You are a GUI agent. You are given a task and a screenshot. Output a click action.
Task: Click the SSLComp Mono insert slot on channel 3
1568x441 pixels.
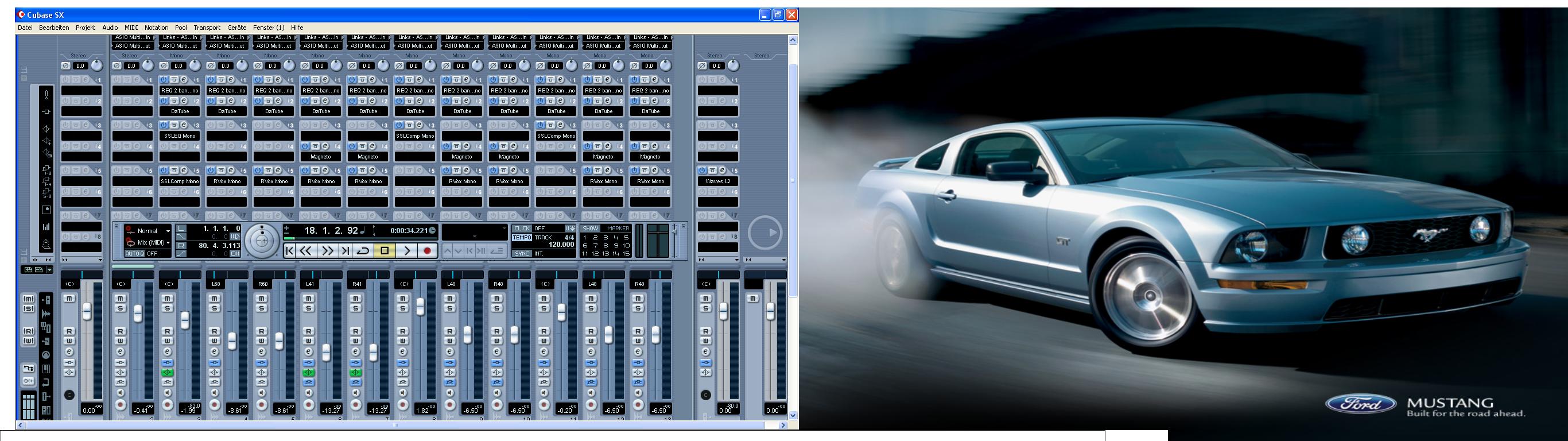(180, 181)
